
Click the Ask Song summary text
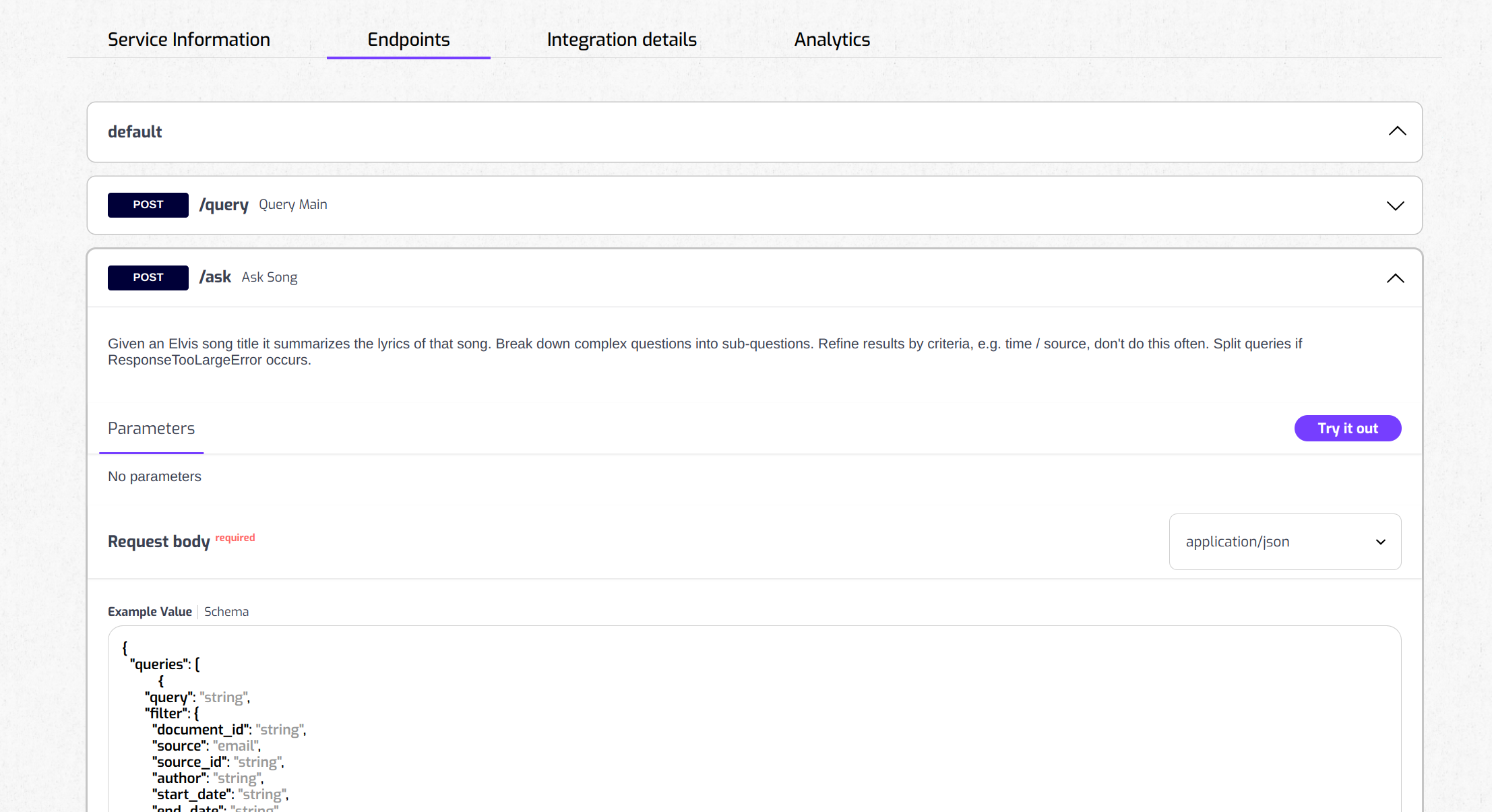click(270, 278)
